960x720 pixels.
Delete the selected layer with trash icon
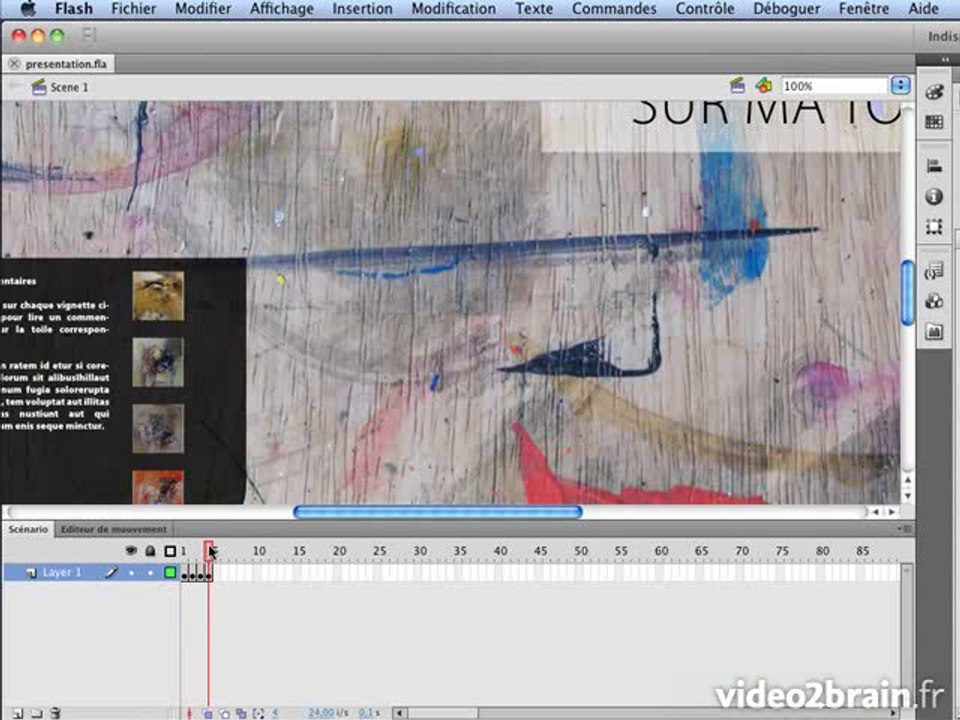coord(55,713)
